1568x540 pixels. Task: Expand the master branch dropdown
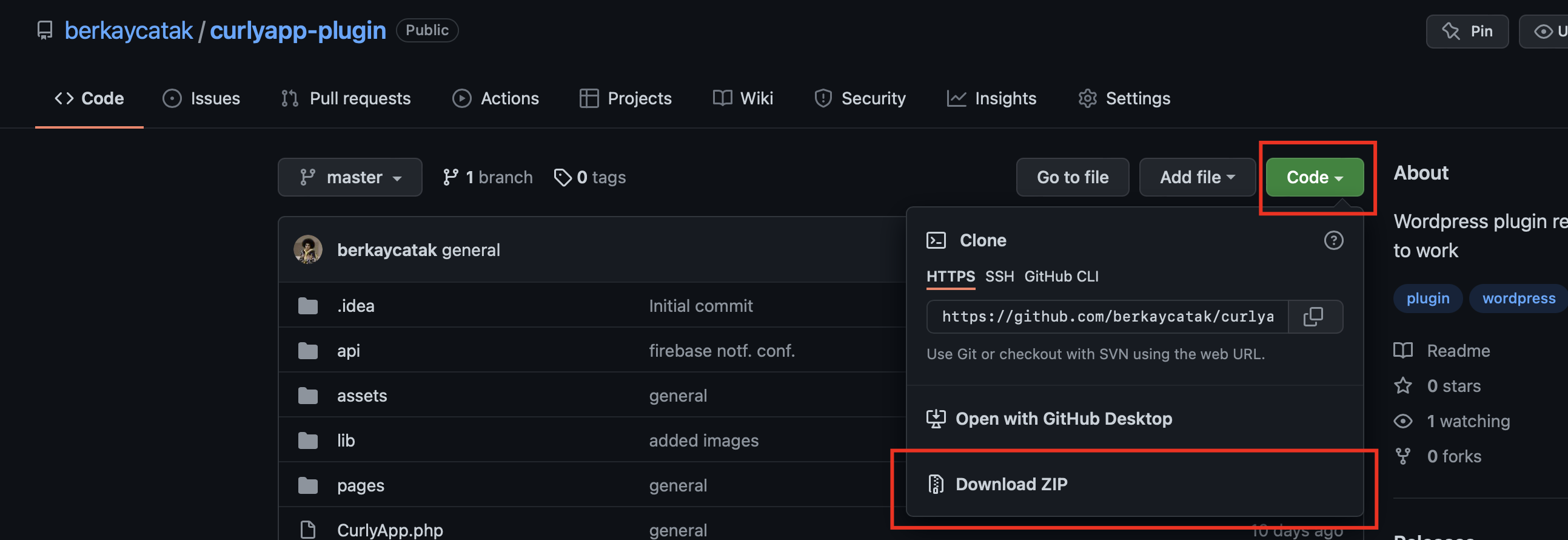pyautogui.click(x=350, y=177)
